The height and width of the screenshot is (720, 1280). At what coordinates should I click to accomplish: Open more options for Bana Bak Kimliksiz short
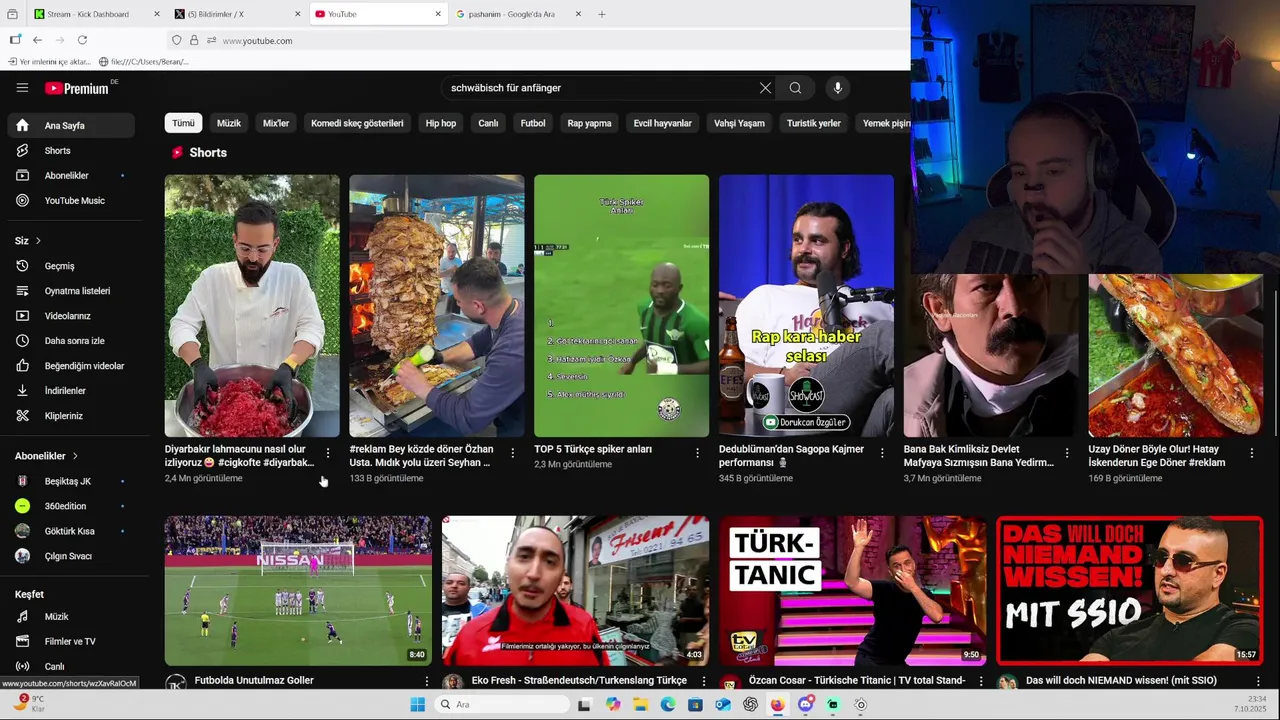point(1067,453)
